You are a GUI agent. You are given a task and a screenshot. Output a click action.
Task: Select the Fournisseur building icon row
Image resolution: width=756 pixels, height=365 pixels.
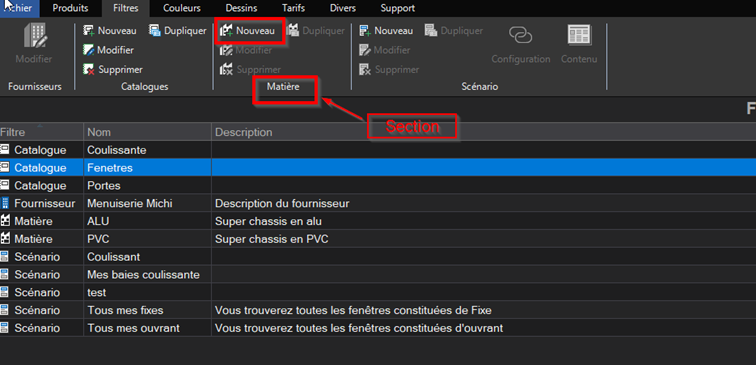click(5, 203)
